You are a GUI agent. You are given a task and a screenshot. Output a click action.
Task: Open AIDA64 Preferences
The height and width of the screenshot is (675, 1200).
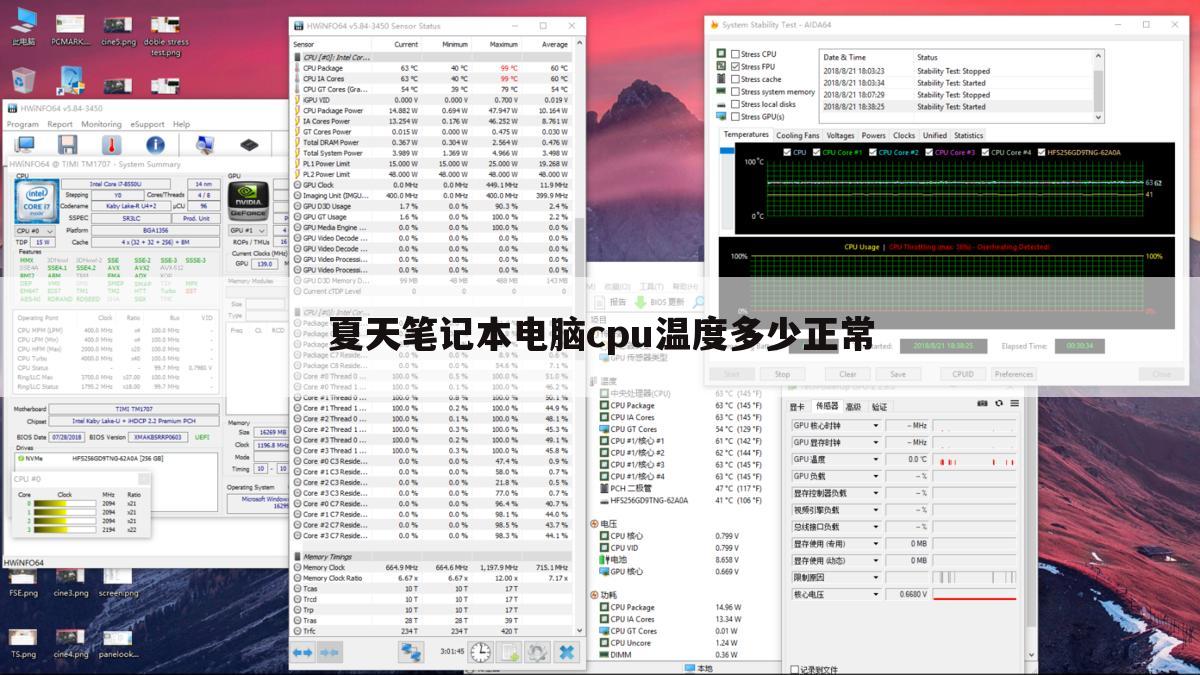1014,374
